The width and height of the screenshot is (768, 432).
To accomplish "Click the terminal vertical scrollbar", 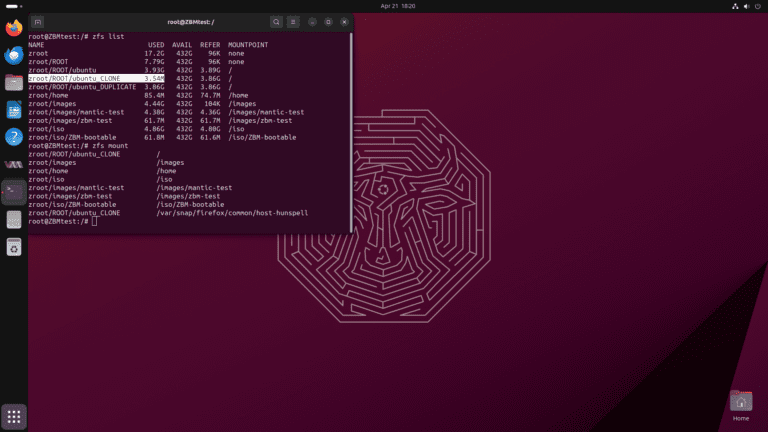I will click(351, 132).
